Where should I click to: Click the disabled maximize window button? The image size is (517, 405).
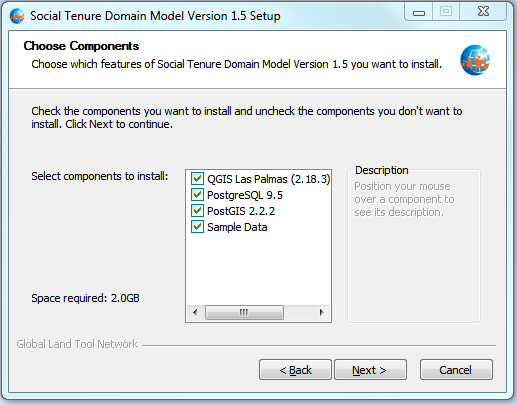446,12
